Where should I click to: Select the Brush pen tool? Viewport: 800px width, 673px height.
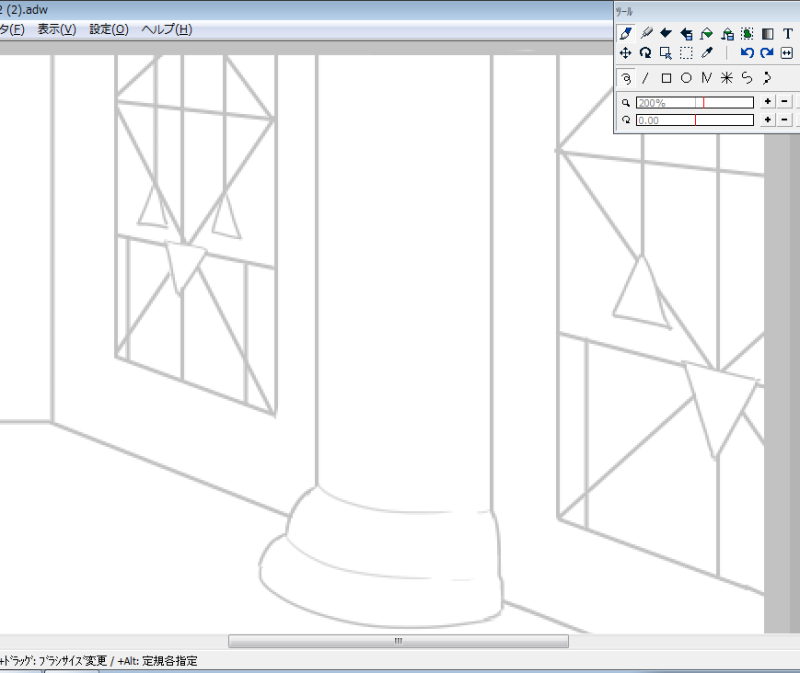tap(626, 34)
